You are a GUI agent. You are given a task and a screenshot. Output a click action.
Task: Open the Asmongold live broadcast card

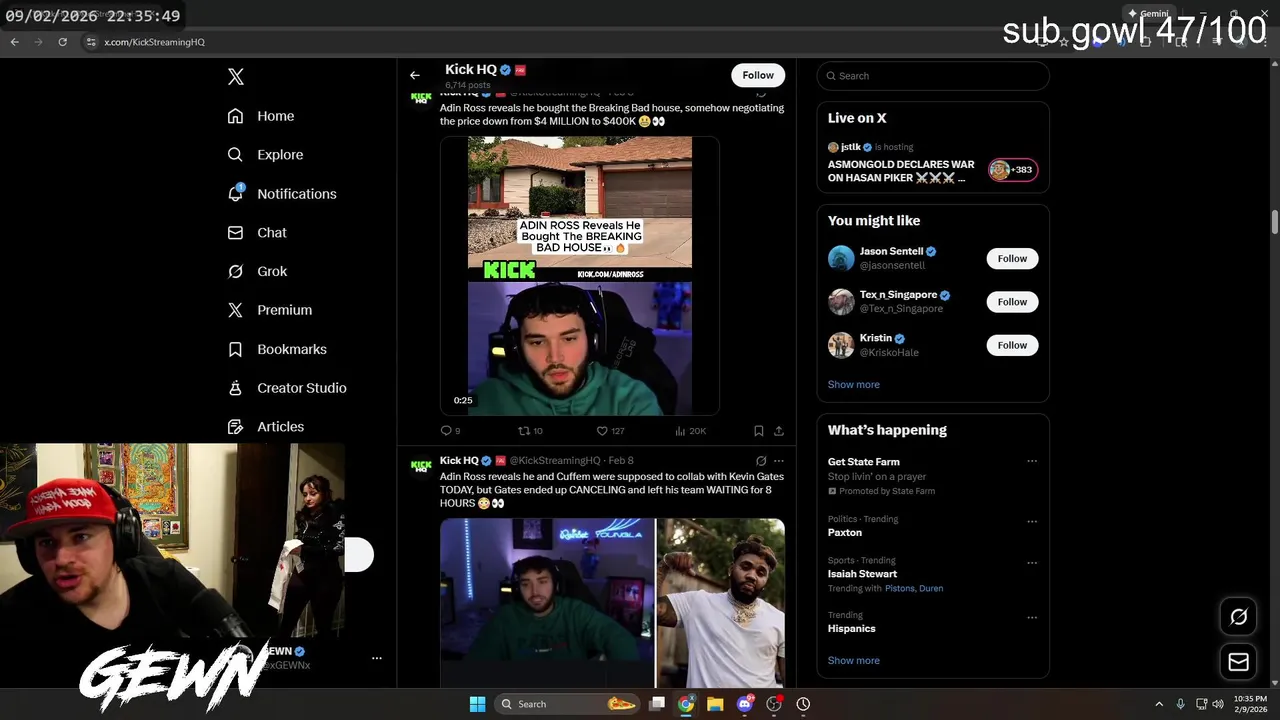click(933, 162)
